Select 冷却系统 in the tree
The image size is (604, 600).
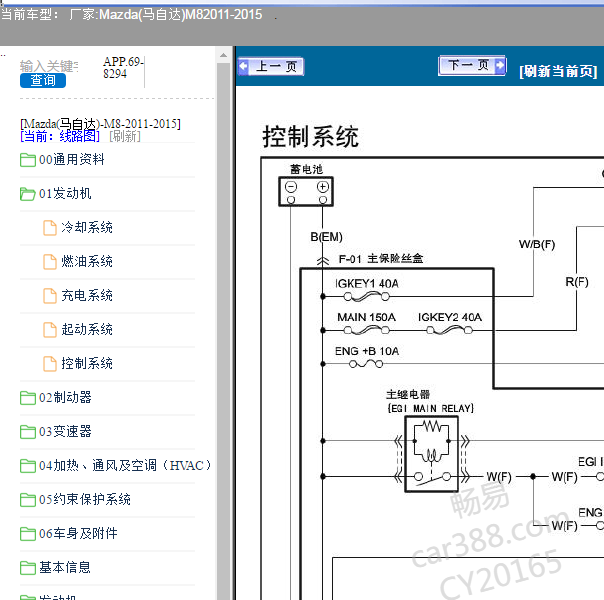[87, 228]
